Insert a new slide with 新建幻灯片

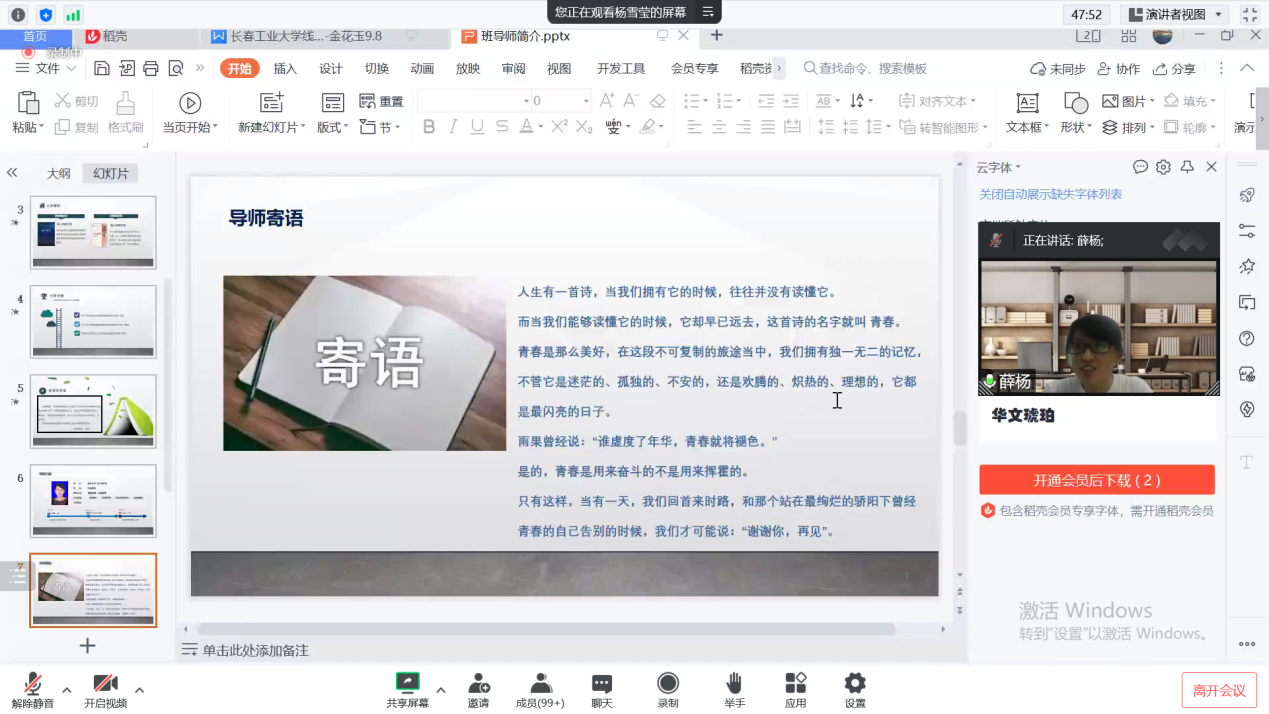click(272, 110)
